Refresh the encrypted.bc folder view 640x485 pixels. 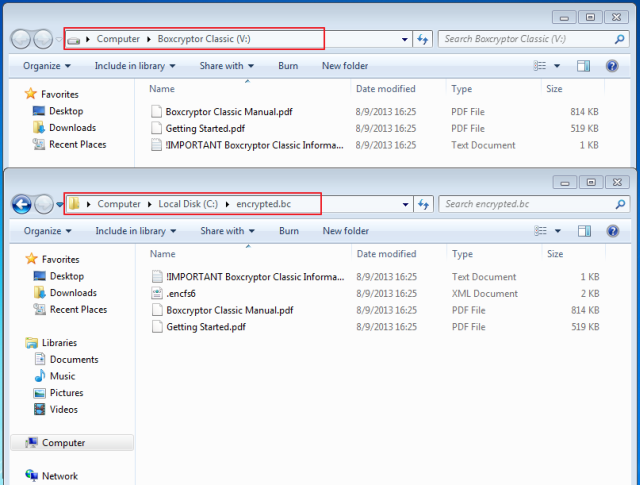pyautogui.click(x=423, y=204)
